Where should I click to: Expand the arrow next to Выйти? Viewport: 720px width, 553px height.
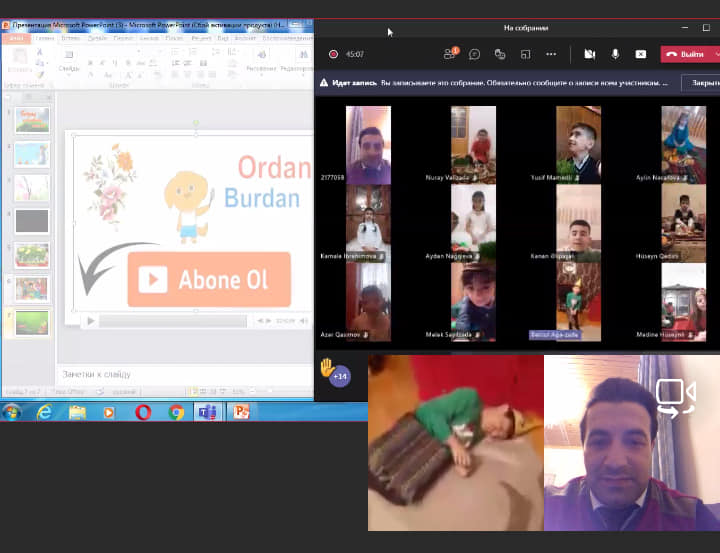pyautogui.click(x=716, y=54)
